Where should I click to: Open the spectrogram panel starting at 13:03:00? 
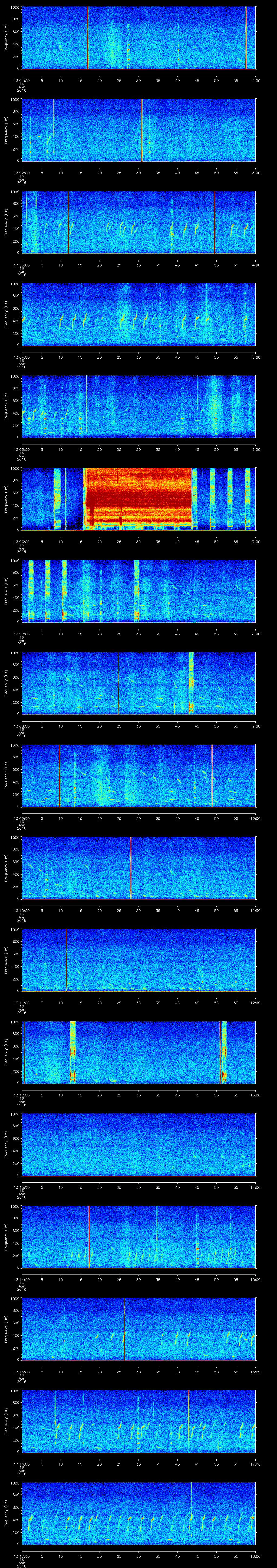(x=139, y=222)
